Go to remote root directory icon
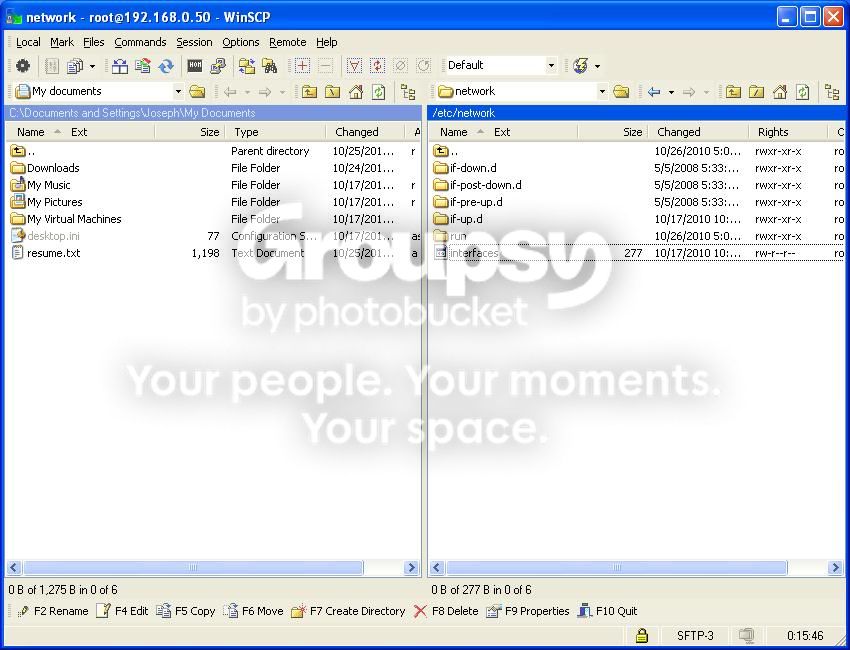Screen dimensions: 850x650 (x=756, y=92)
